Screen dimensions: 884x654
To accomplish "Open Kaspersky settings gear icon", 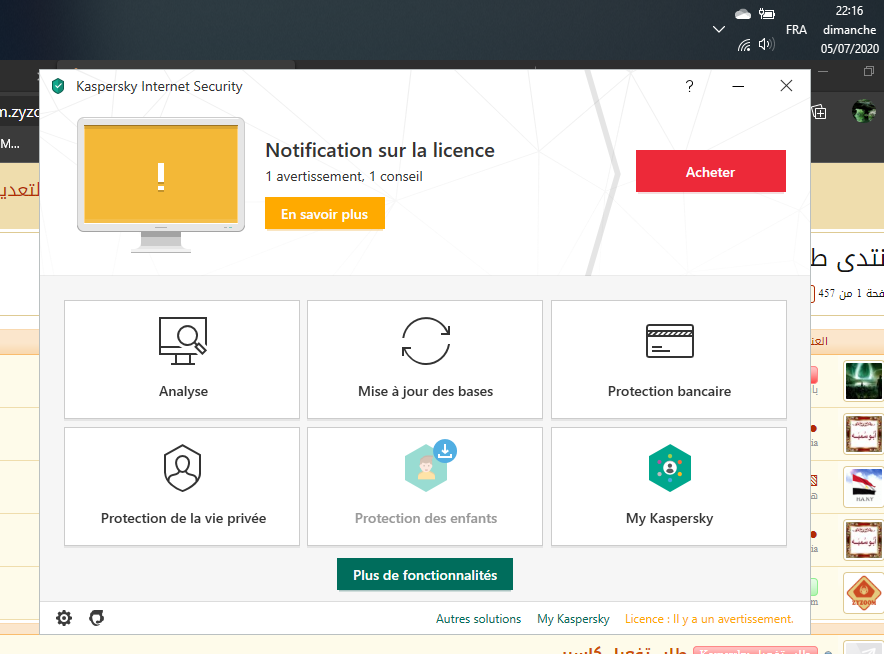I will coord(64,618).
